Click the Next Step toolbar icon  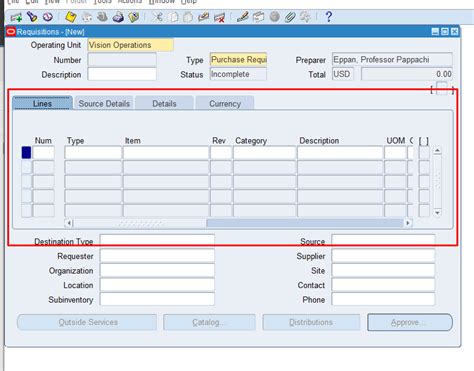[87, 17]
